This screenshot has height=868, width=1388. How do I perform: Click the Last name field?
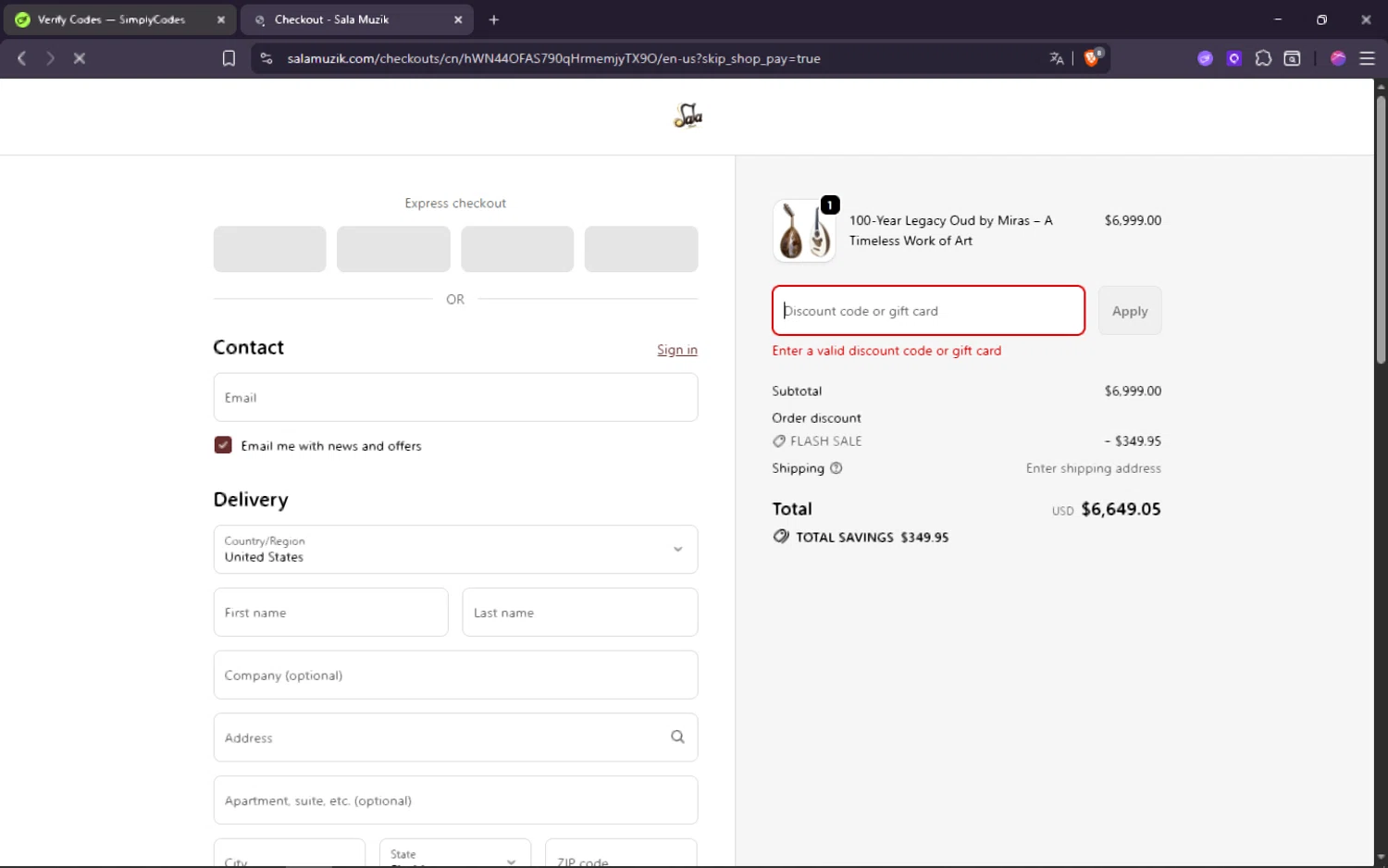point(580,613)
